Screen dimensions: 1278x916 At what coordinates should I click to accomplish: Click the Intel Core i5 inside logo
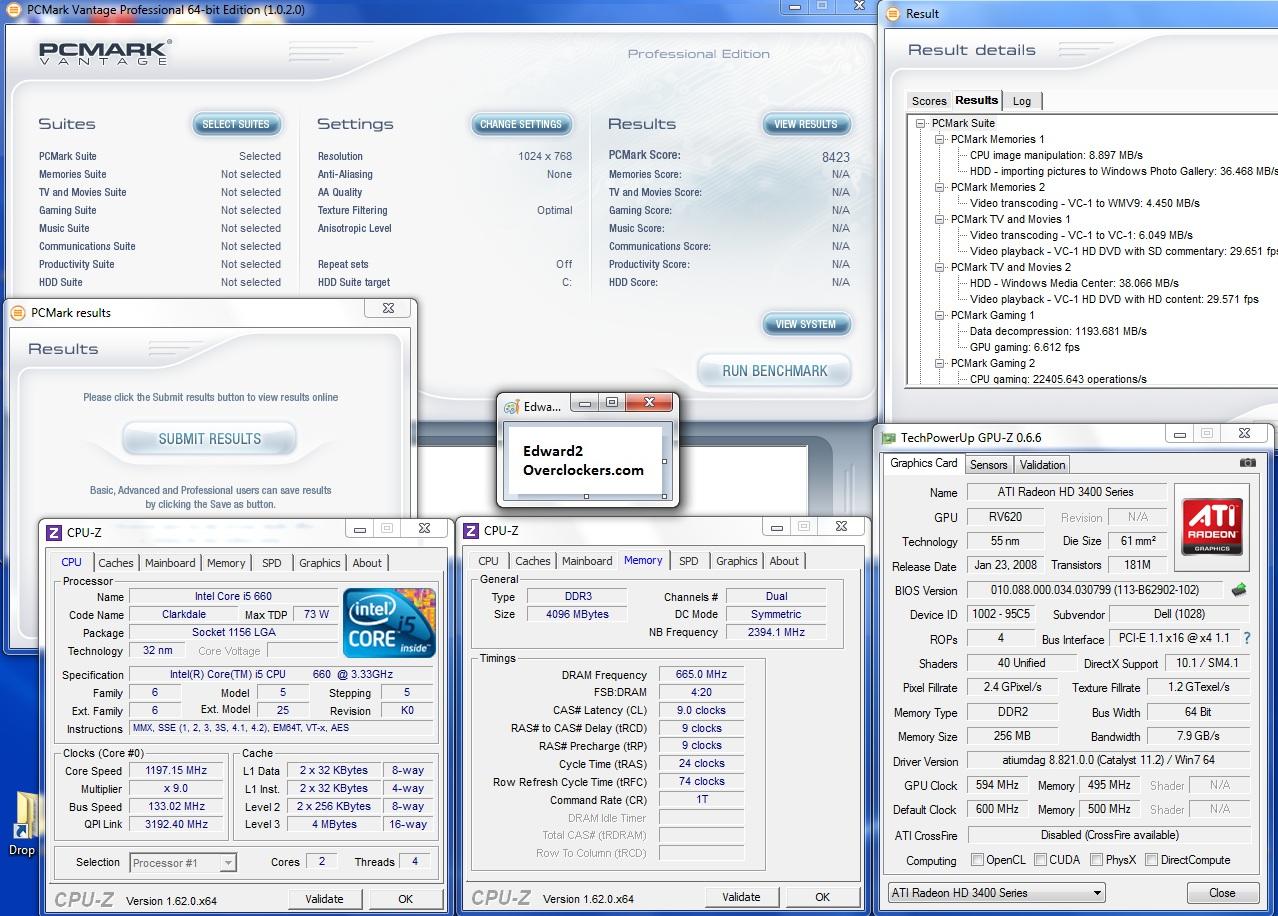pos(389,622)
